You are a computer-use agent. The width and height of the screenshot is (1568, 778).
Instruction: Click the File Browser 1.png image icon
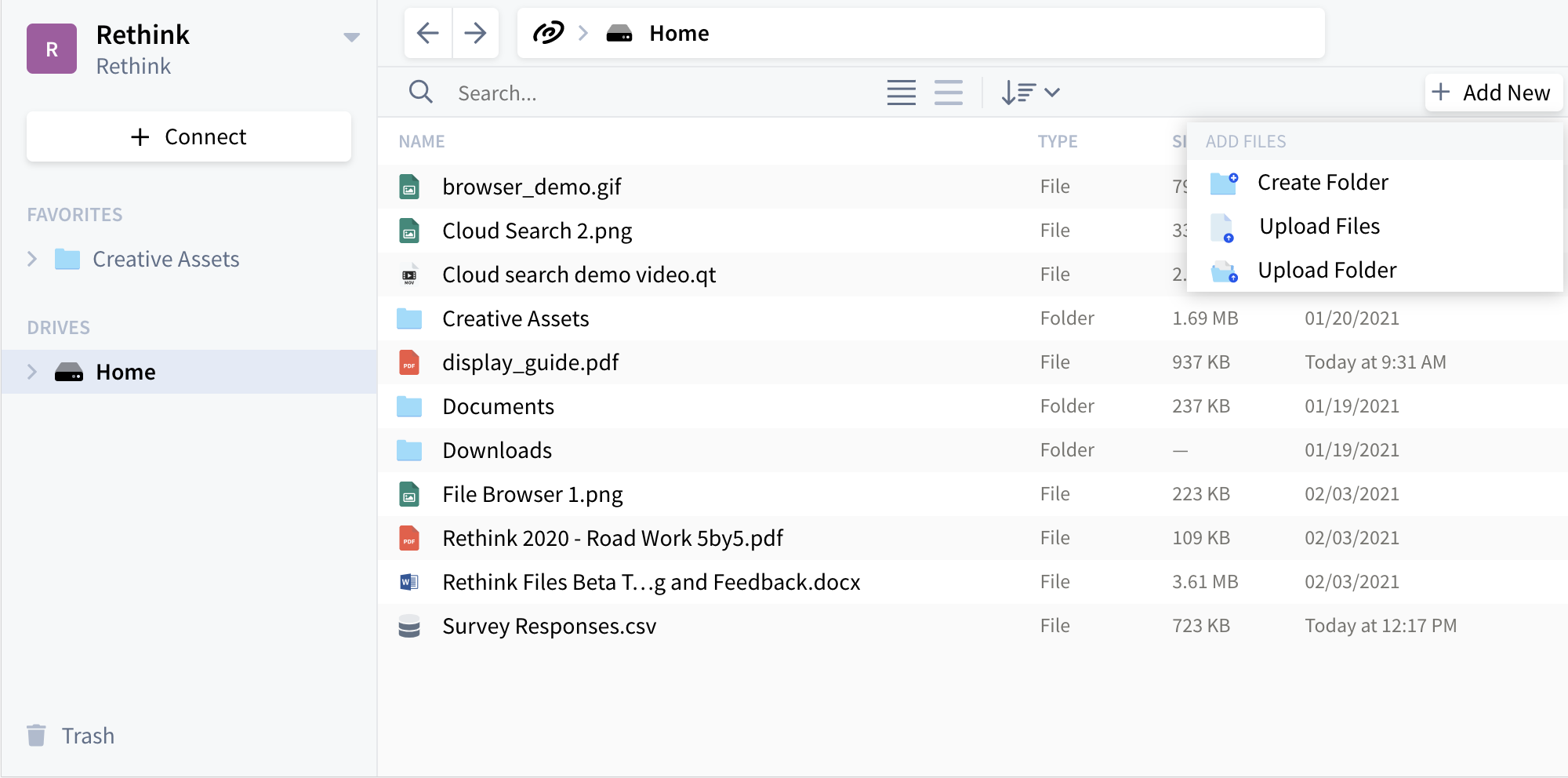(409, 494)
